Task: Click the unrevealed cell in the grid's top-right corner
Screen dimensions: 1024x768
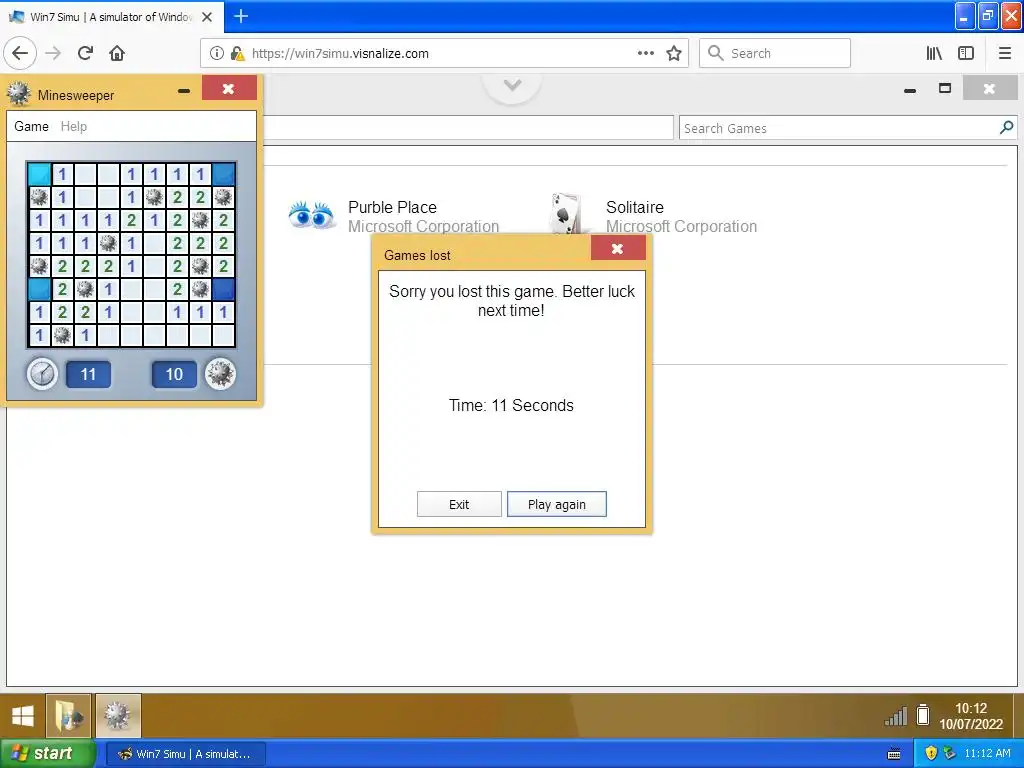Action: (x=223, y=174)
